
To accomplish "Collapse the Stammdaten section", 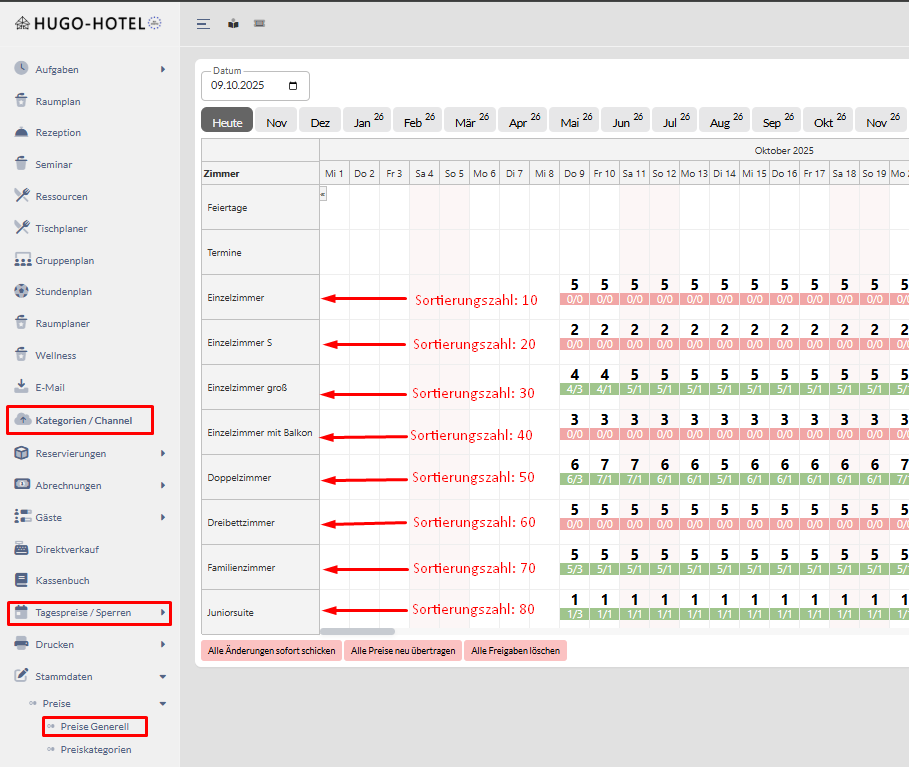I will pos(163,677).
